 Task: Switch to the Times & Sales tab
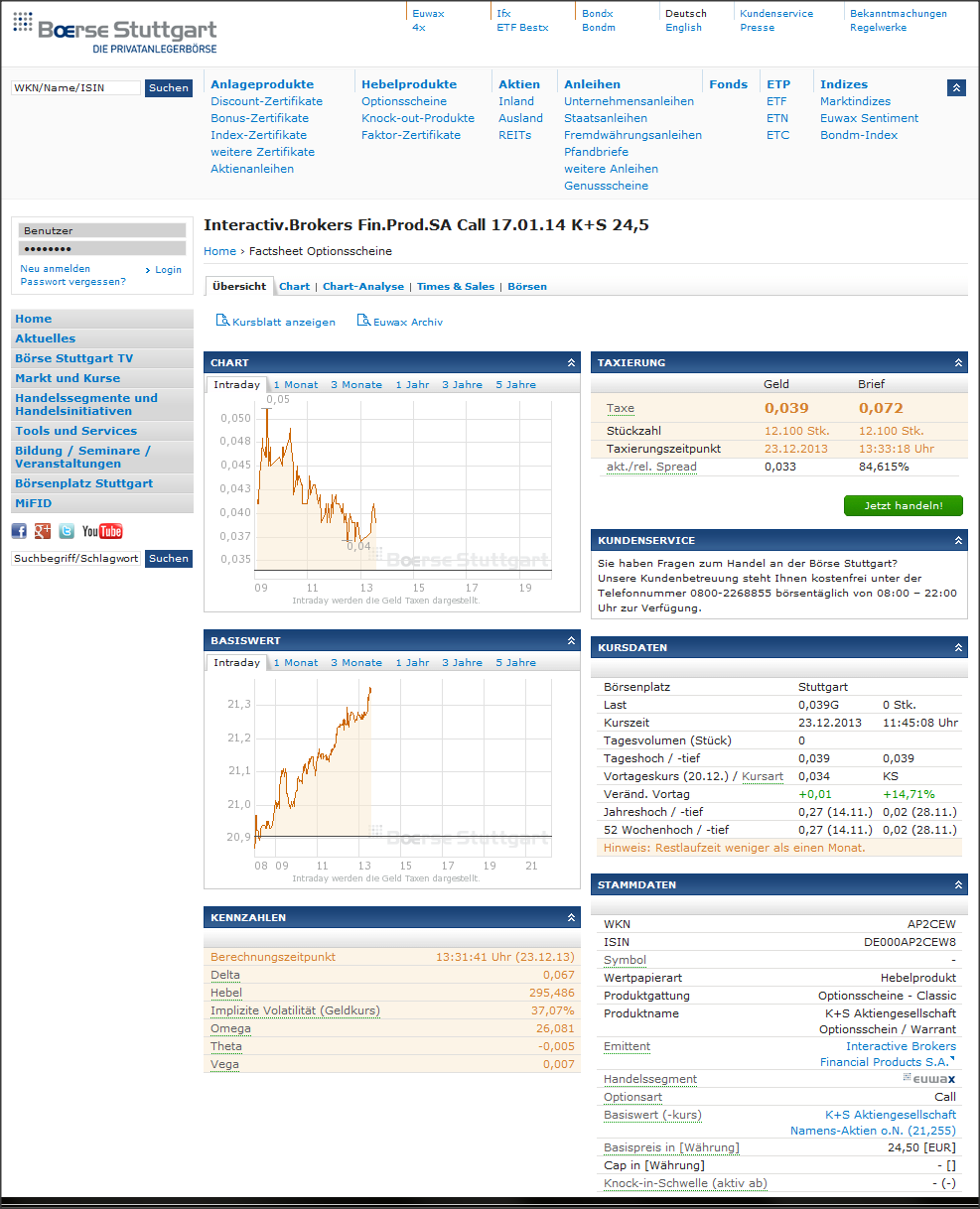point(456,286)
